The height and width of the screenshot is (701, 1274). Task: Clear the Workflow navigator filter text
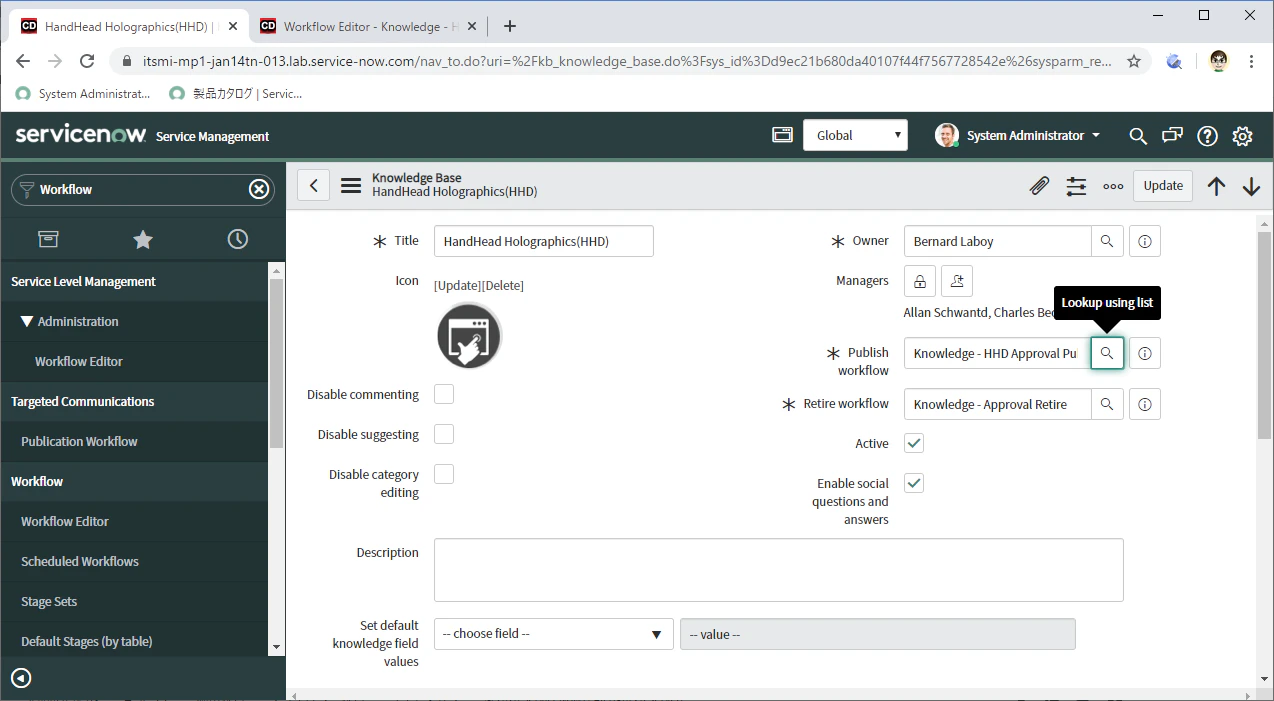click(x=259, y=189)
